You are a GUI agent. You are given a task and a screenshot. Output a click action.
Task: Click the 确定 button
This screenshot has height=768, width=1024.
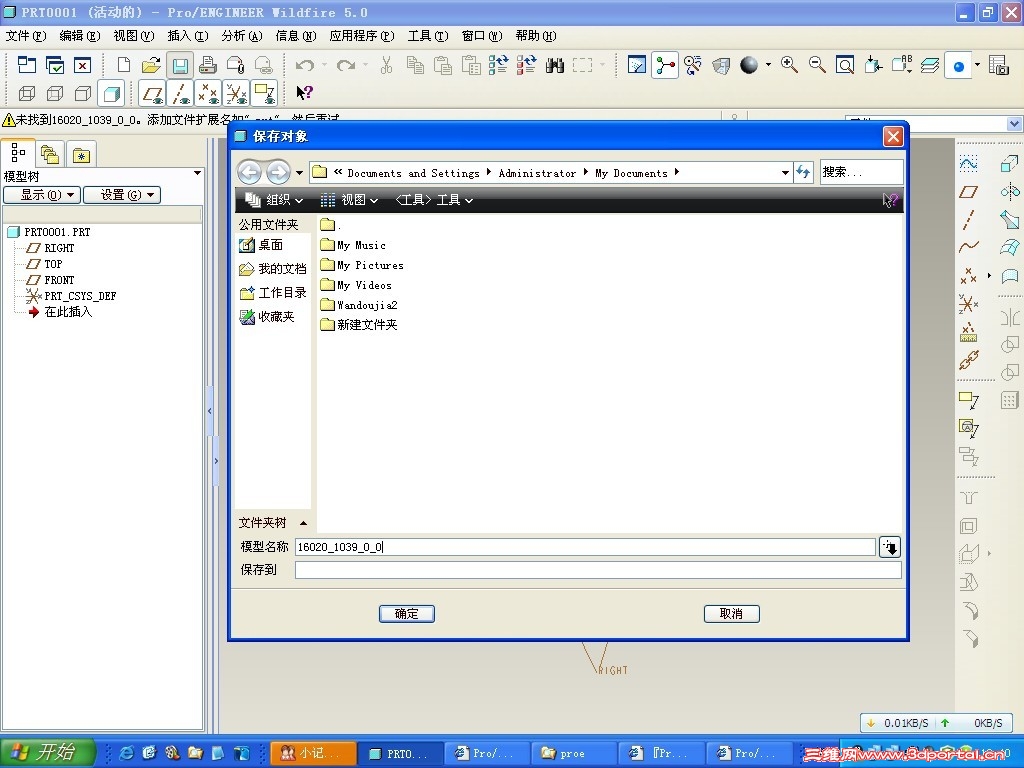(406, 614)
